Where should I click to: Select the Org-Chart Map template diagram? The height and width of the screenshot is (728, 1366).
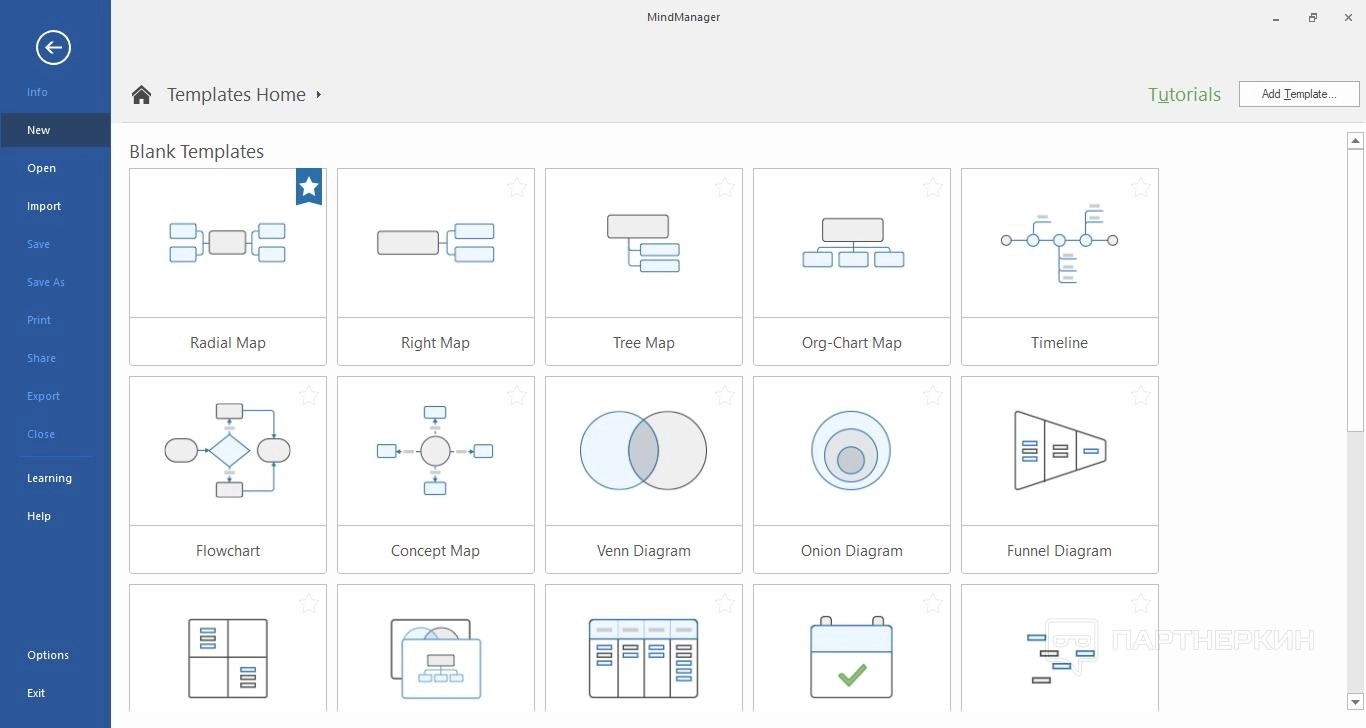point(853,242)
